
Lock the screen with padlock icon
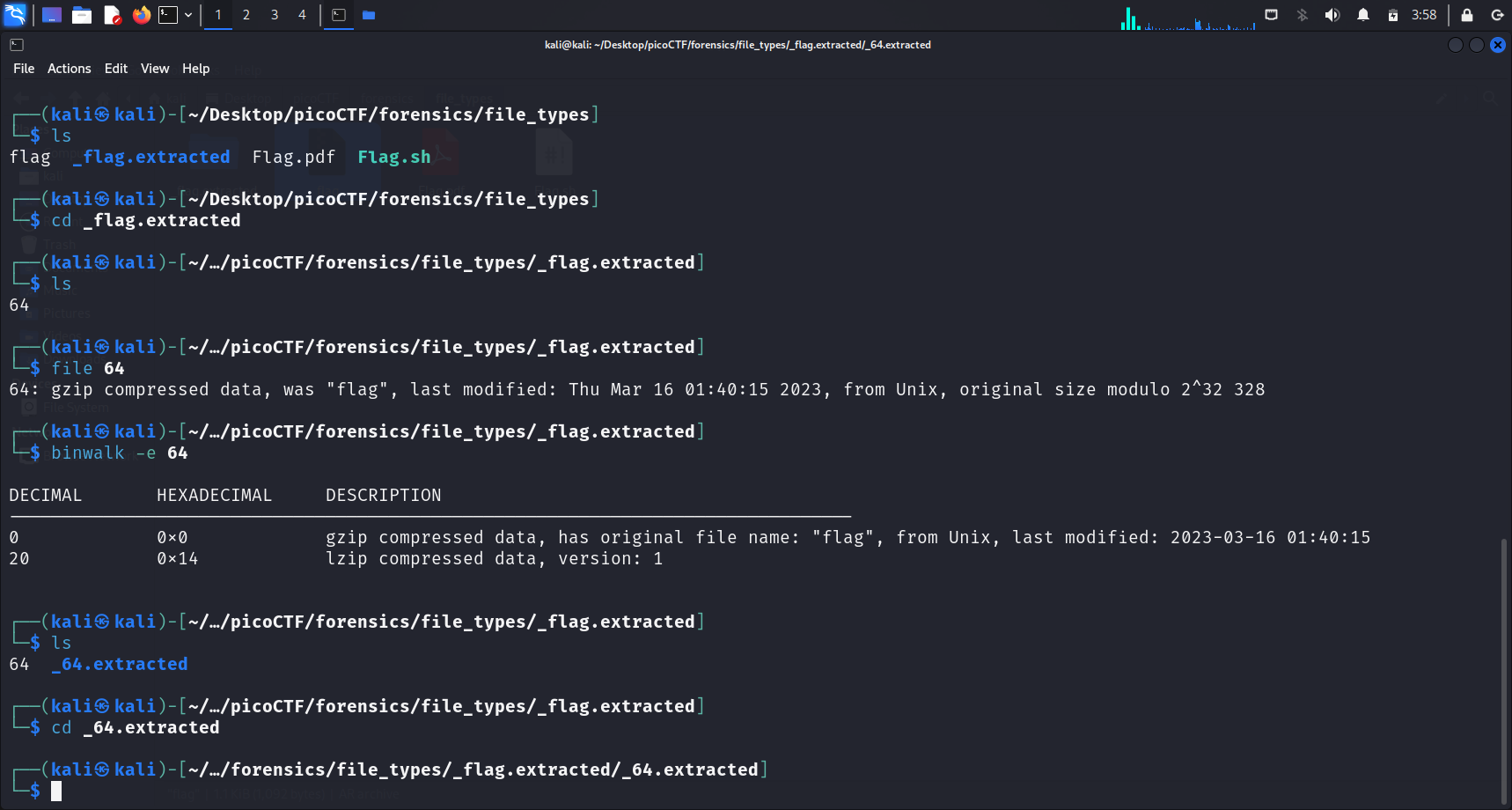[1466, 15]
